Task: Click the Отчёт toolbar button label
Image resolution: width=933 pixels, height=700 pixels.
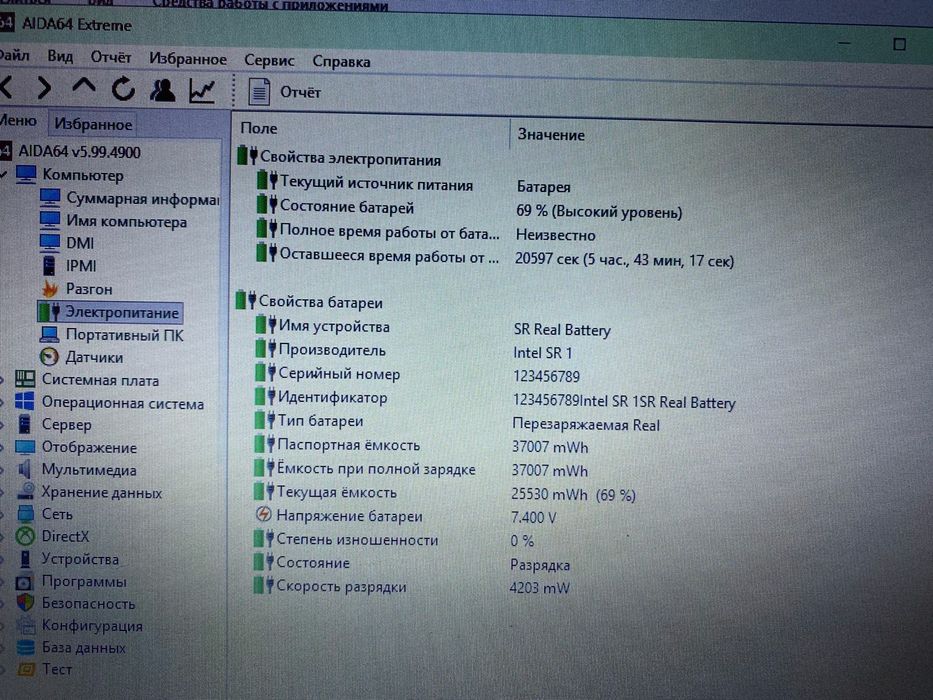Action: point(300,93)
